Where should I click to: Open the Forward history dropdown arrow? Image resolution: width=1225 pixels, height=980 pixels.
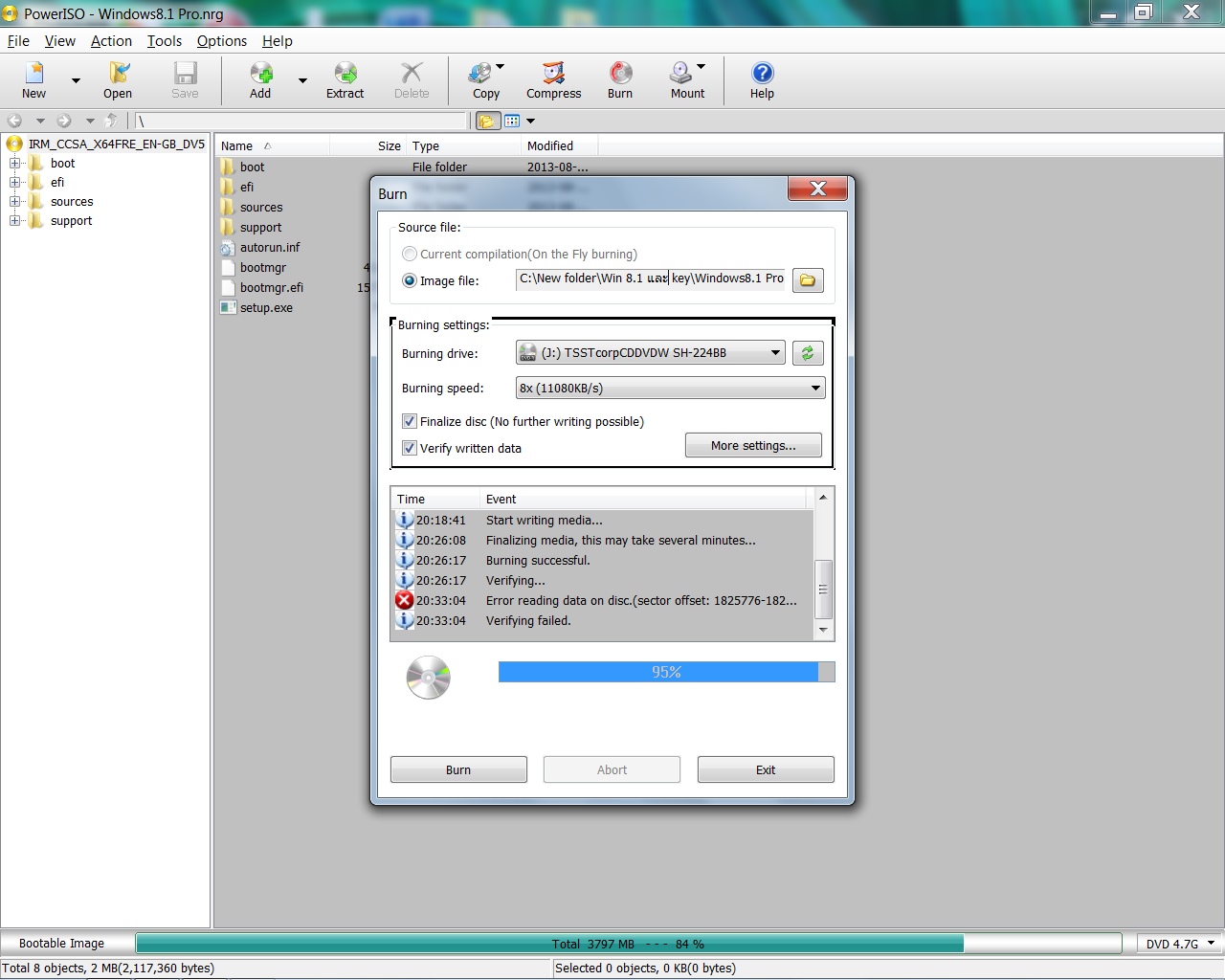click(x=90, y=122)
